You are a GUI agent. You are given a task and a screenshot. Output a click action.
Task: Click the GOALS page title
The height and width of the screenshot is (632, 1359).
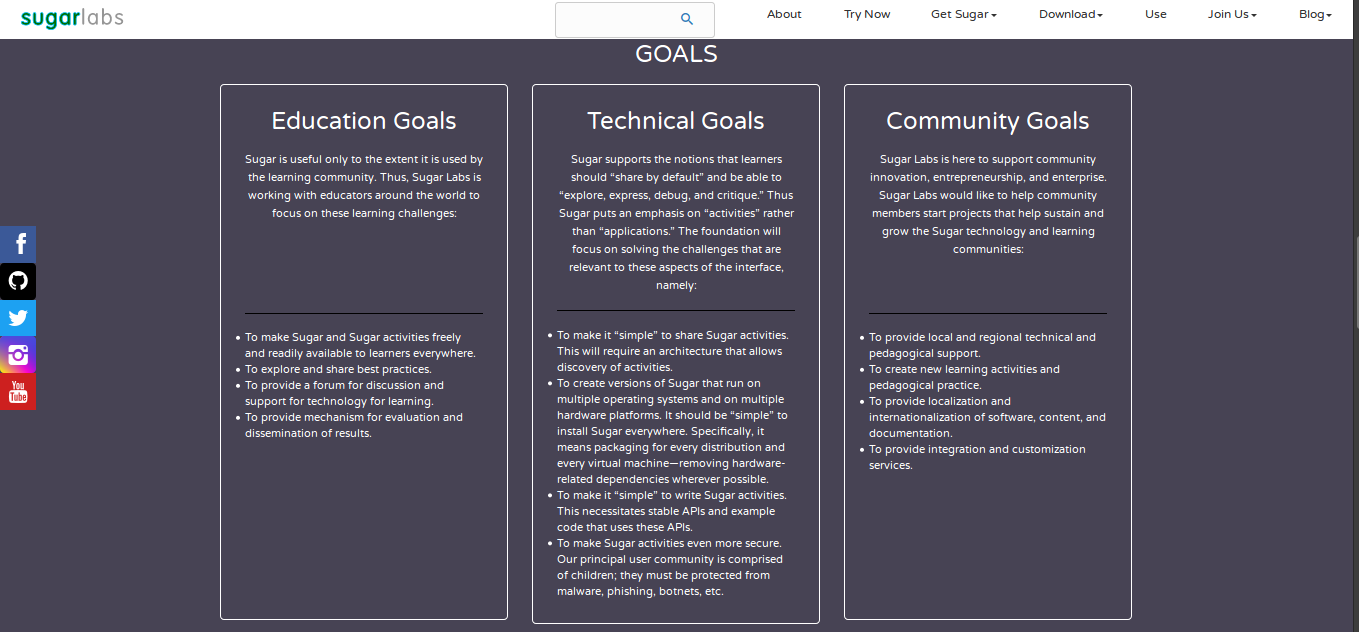(x=676, y=54)
